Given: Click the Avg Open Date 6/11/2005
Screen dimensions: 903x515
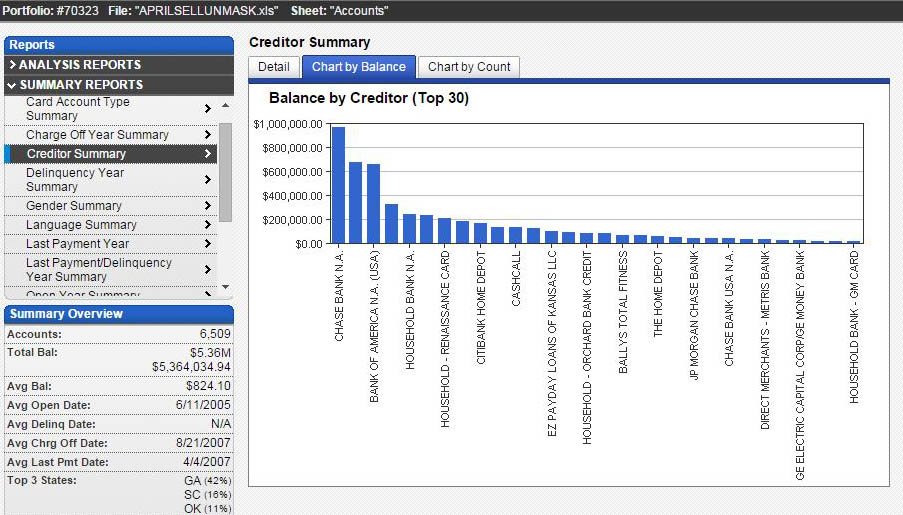Looking at the screenshot, I should coord(203,405).
